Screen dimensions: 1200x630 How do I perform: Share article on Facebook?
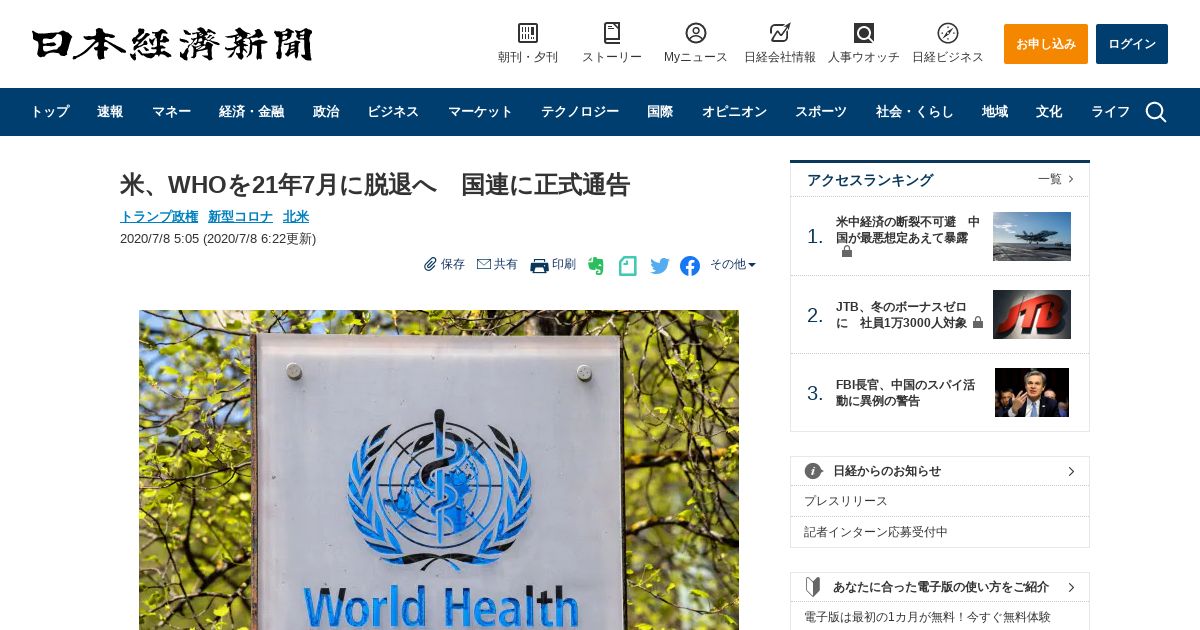pos(690,266)
